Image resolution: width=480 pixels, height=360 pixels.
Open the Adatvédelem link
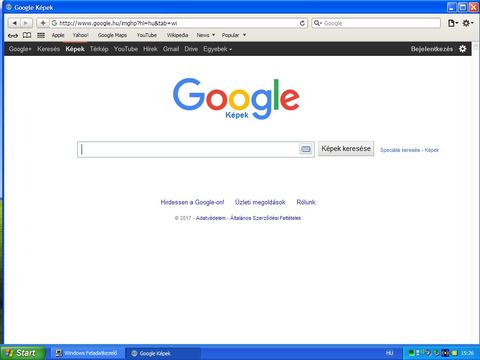211,218
